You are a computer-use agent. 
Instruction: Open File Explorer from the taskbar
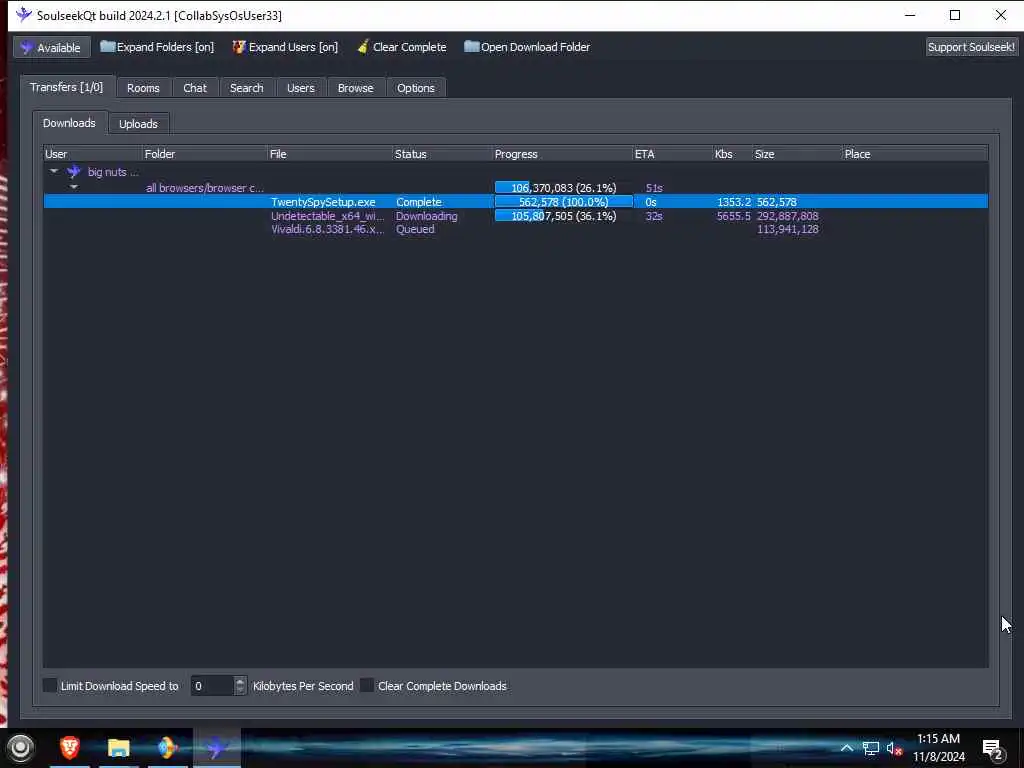(x=118, y=747)
